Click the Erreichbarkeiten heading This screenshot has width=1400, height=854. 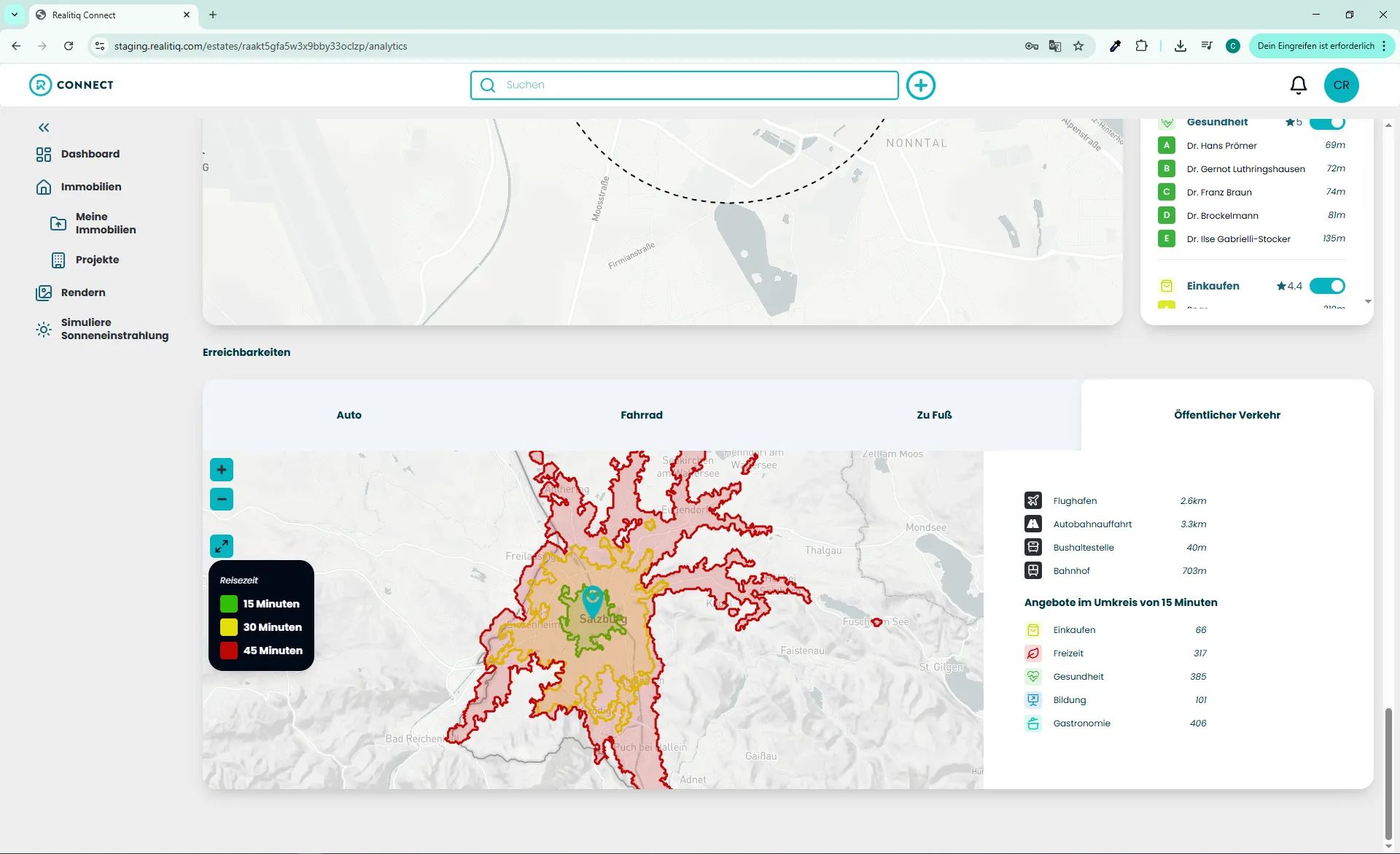click(246, 352)
